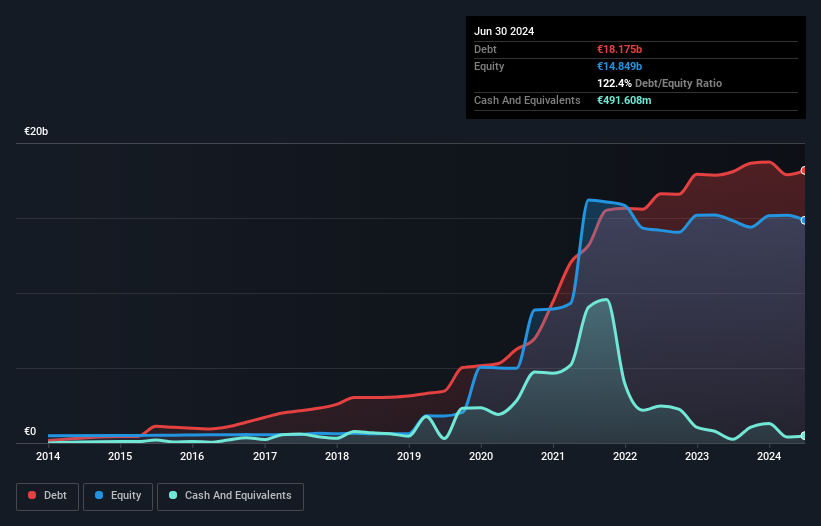
Task: Click the 2015 x-axis label
Action: coord(120,456)
